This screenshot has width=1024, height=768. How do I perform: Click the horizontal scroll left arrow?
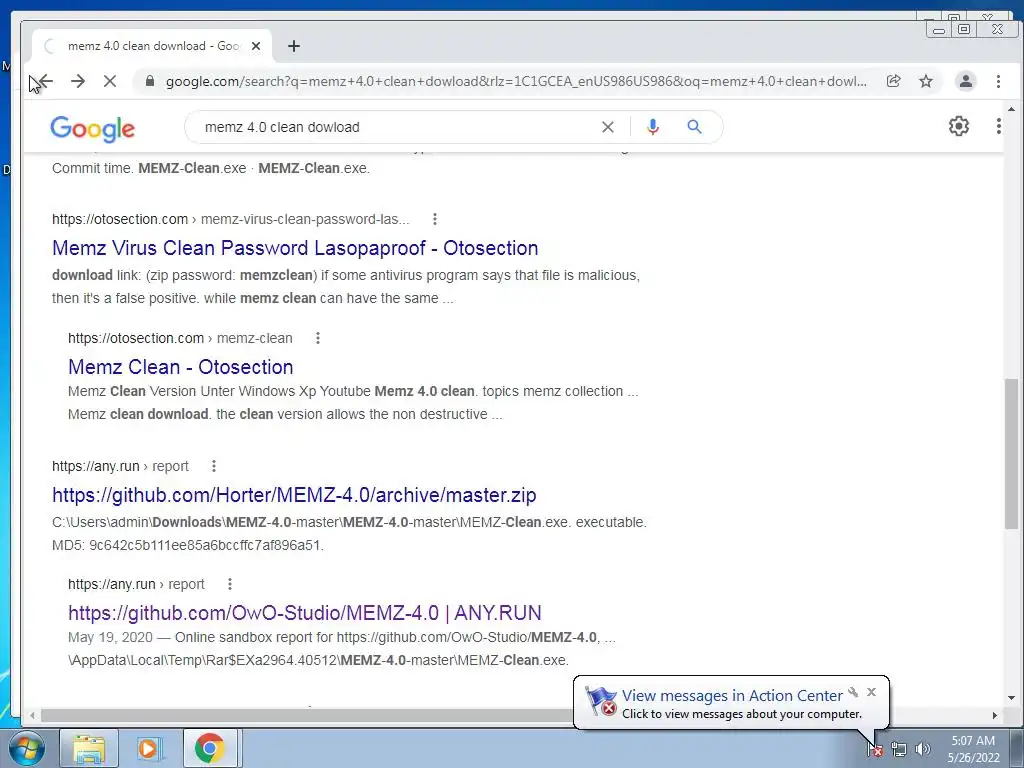(x=32, y=715)
